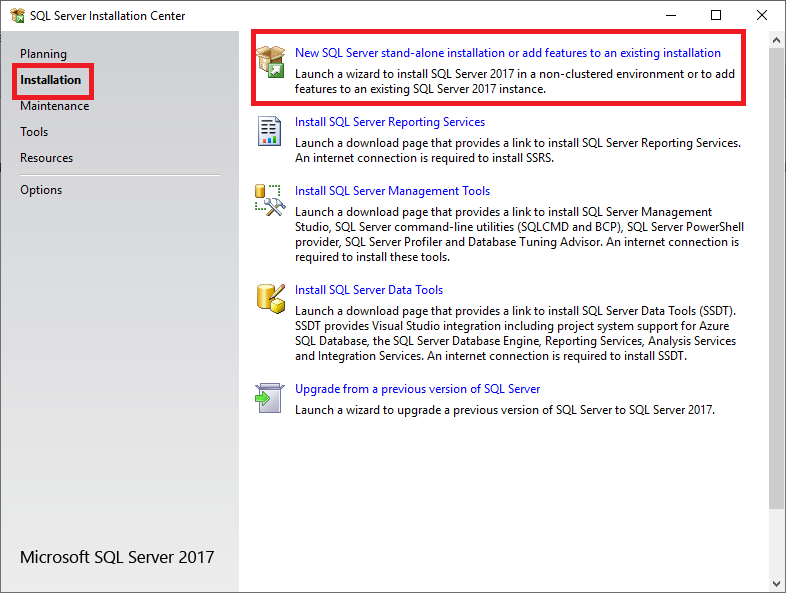Click the scrollbar down arrow
Viewport: 786px width, 593px height.
tap(776, 583)
